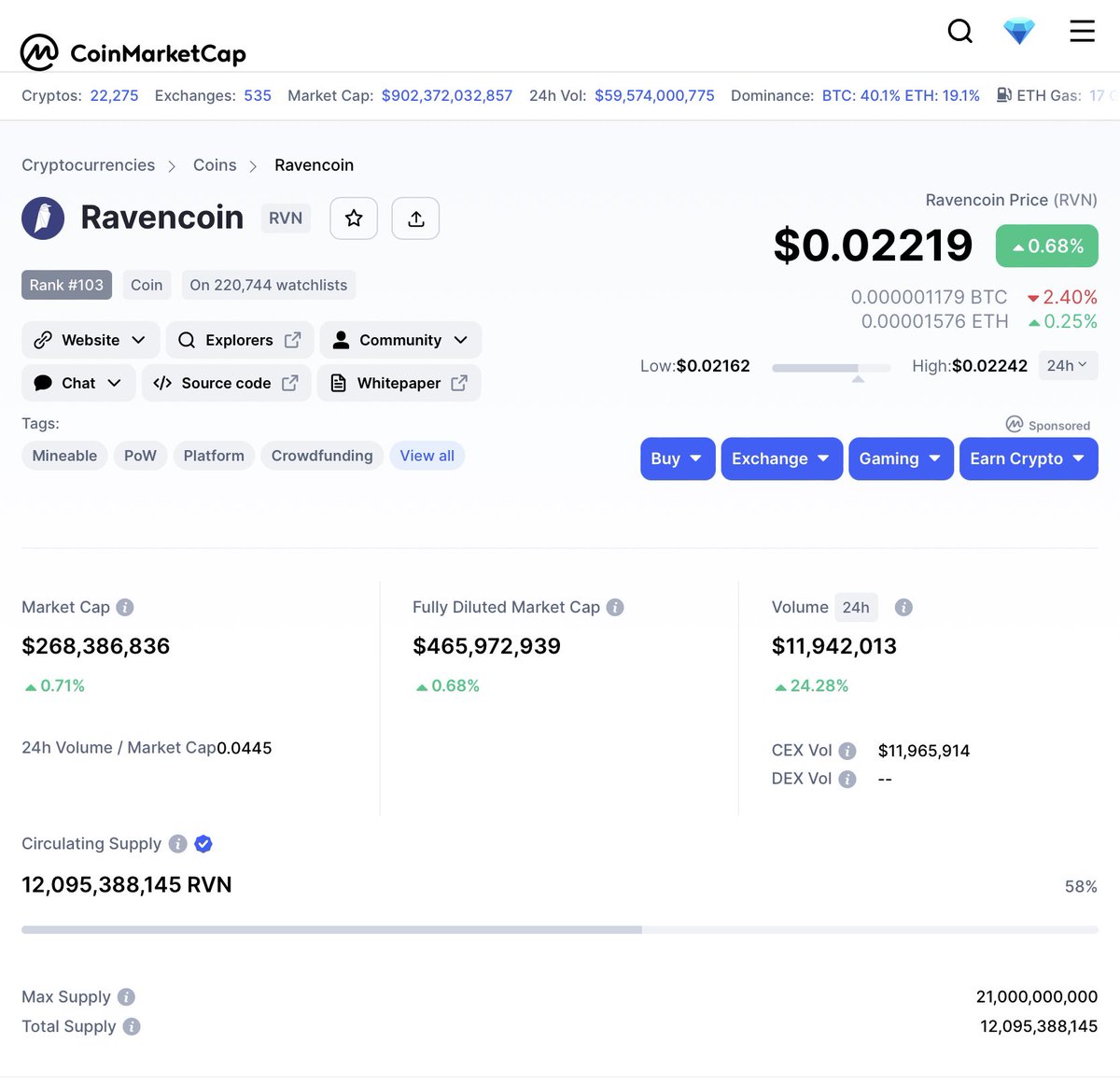This screenshot has width=1120, height=1085.
Task: Select the Platform tag
Action: click(214, 456)
